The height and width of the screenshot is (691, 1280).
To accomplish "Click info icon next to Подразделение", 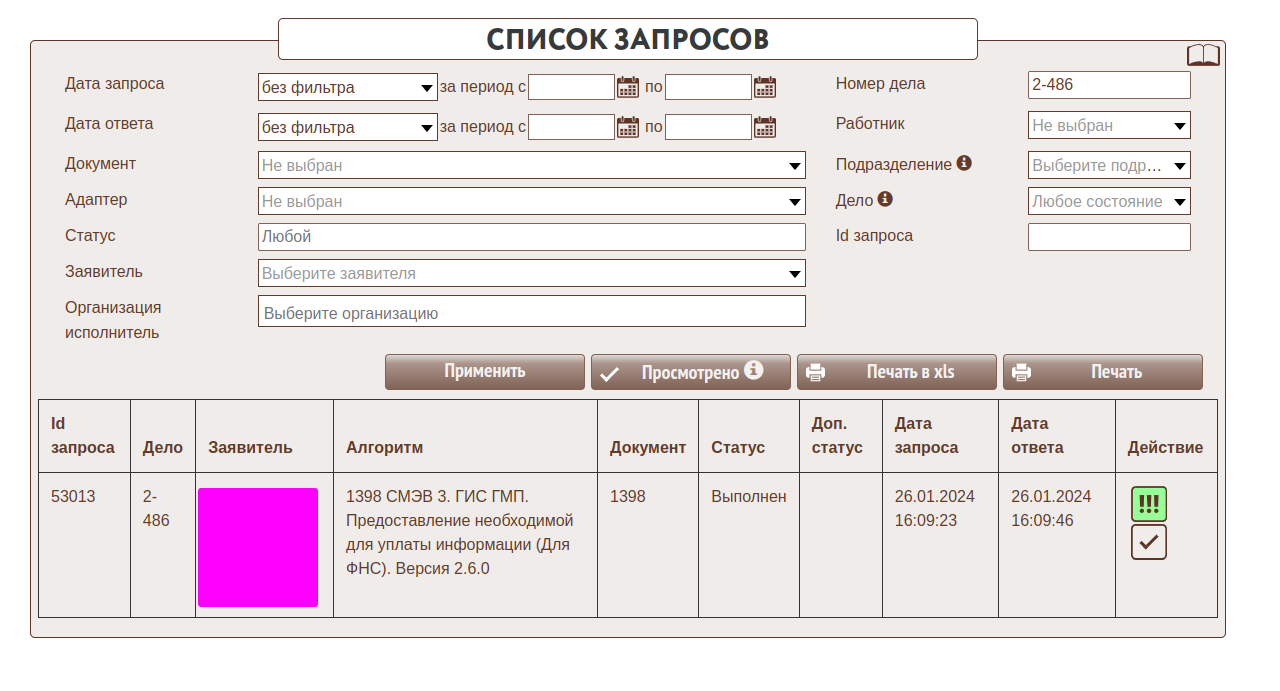I will pos(964,163).
